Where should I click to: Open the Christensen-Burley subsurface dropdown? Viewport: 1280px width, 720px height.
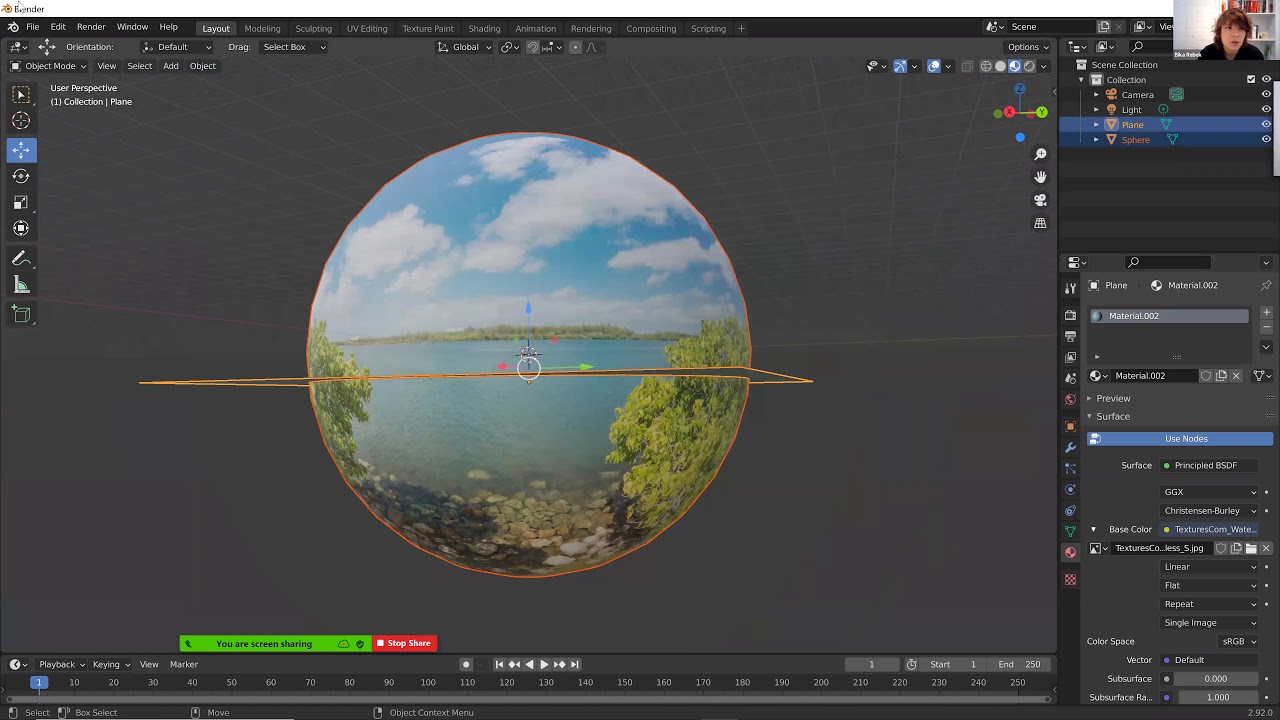(1210, 511)
